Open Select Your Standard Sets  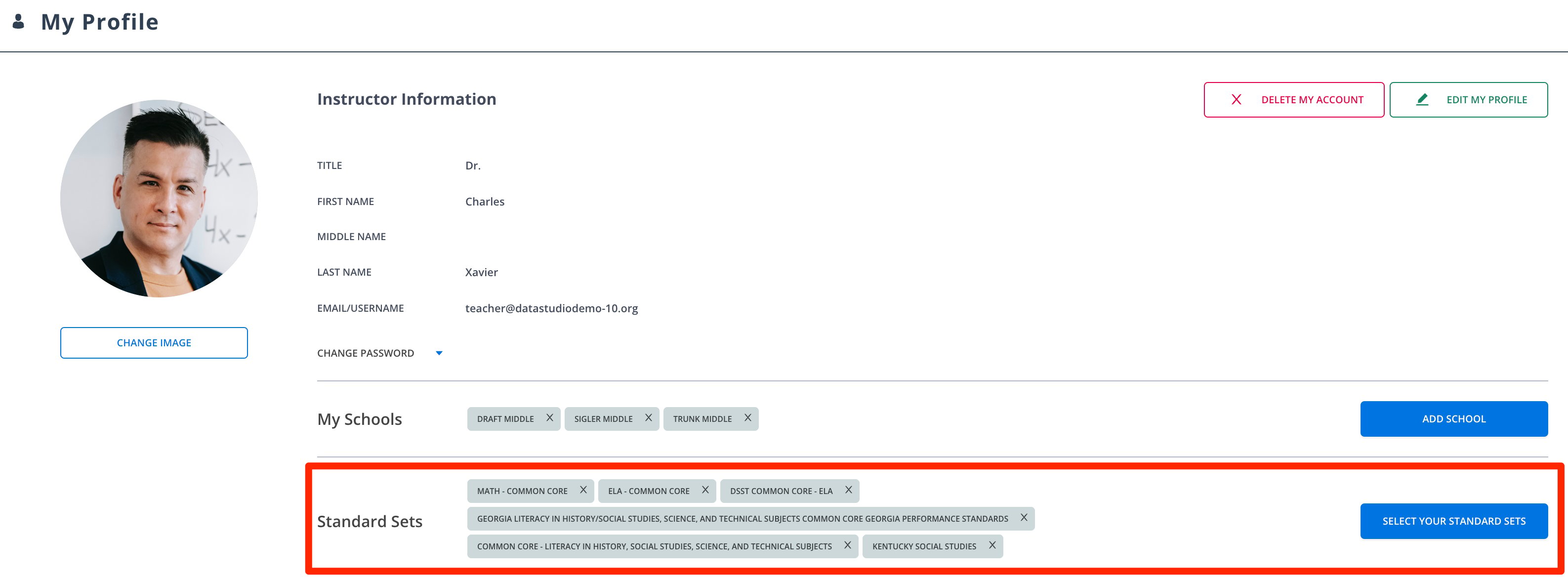[1453, 521]
